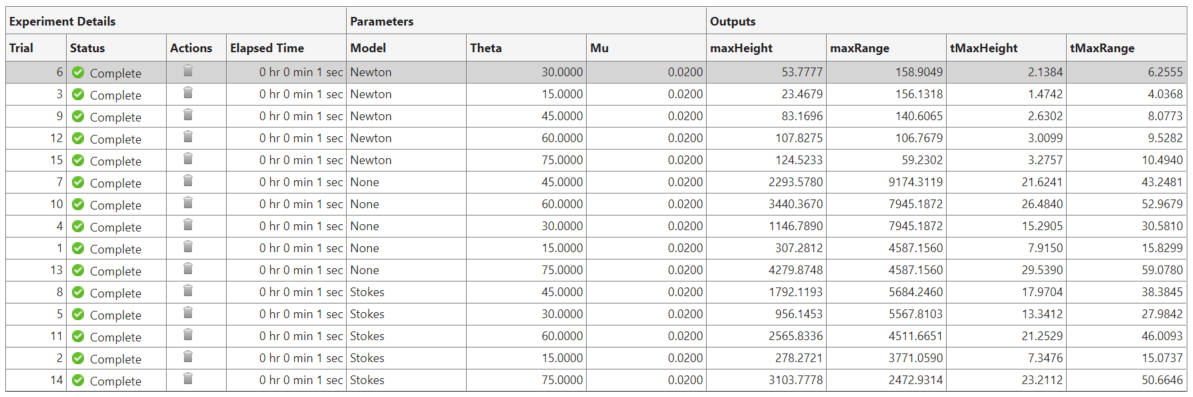Image resolution: width=1193 pixels, height=397 pixels.
Task: Remove trial 8 using its trash icon
Action: (x=188, y=292)
